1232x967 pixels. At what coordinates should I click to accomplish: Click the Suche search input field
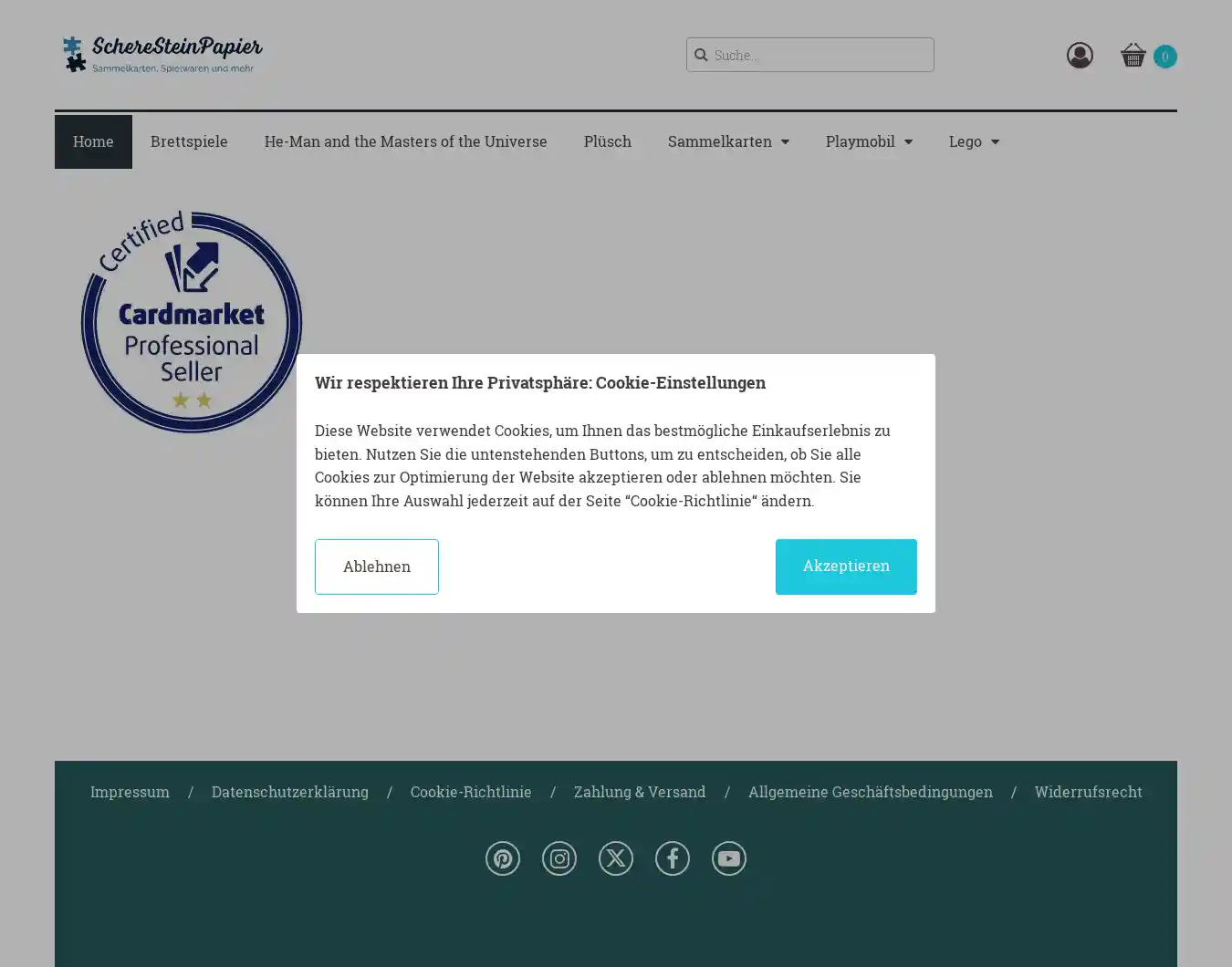[x=810, y=55]
